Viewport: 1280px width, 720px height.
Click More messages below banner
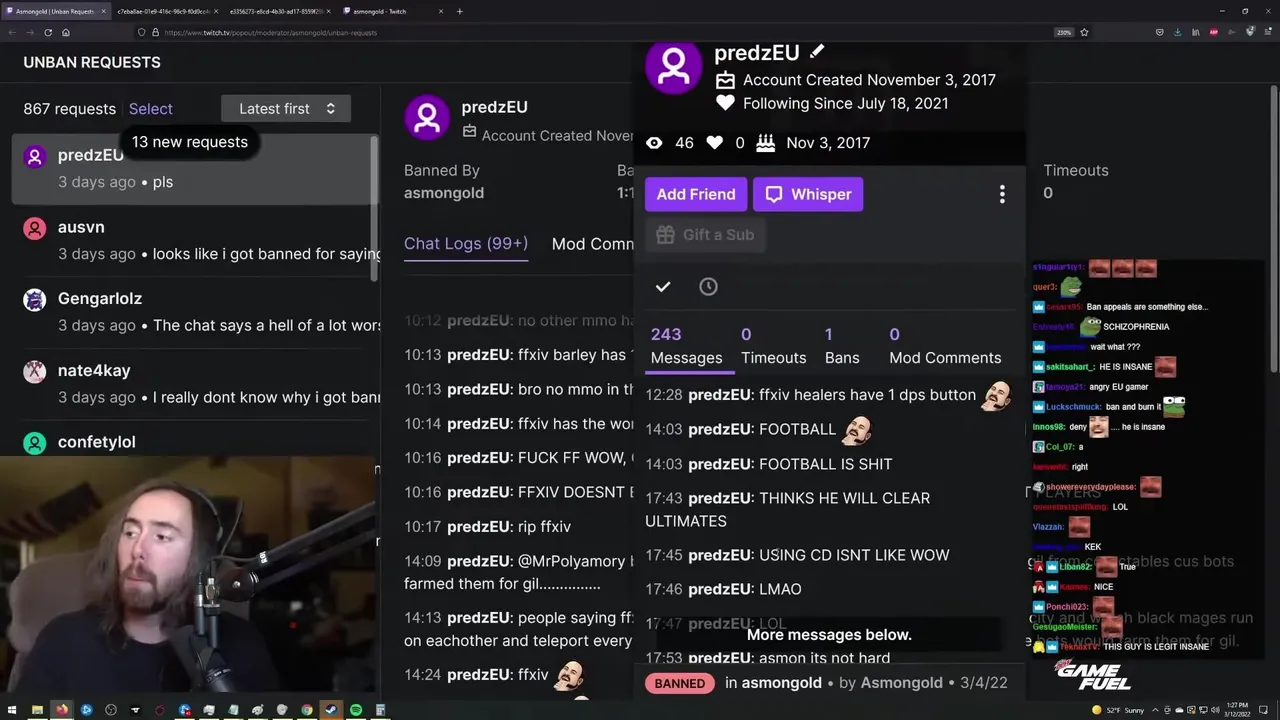(829, 635)
